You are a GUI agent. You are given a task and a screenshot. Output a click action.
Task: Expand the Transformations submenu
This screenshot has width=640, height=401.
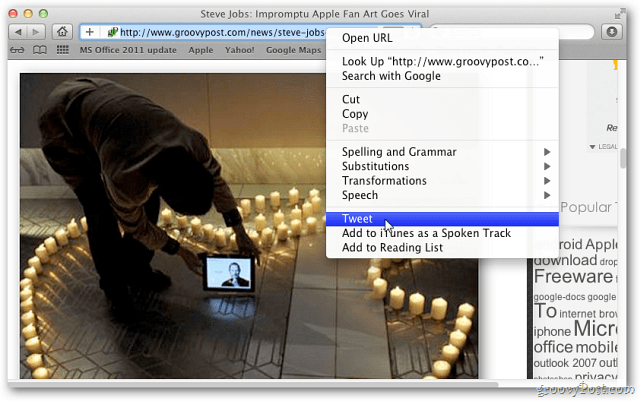point(442,181)
